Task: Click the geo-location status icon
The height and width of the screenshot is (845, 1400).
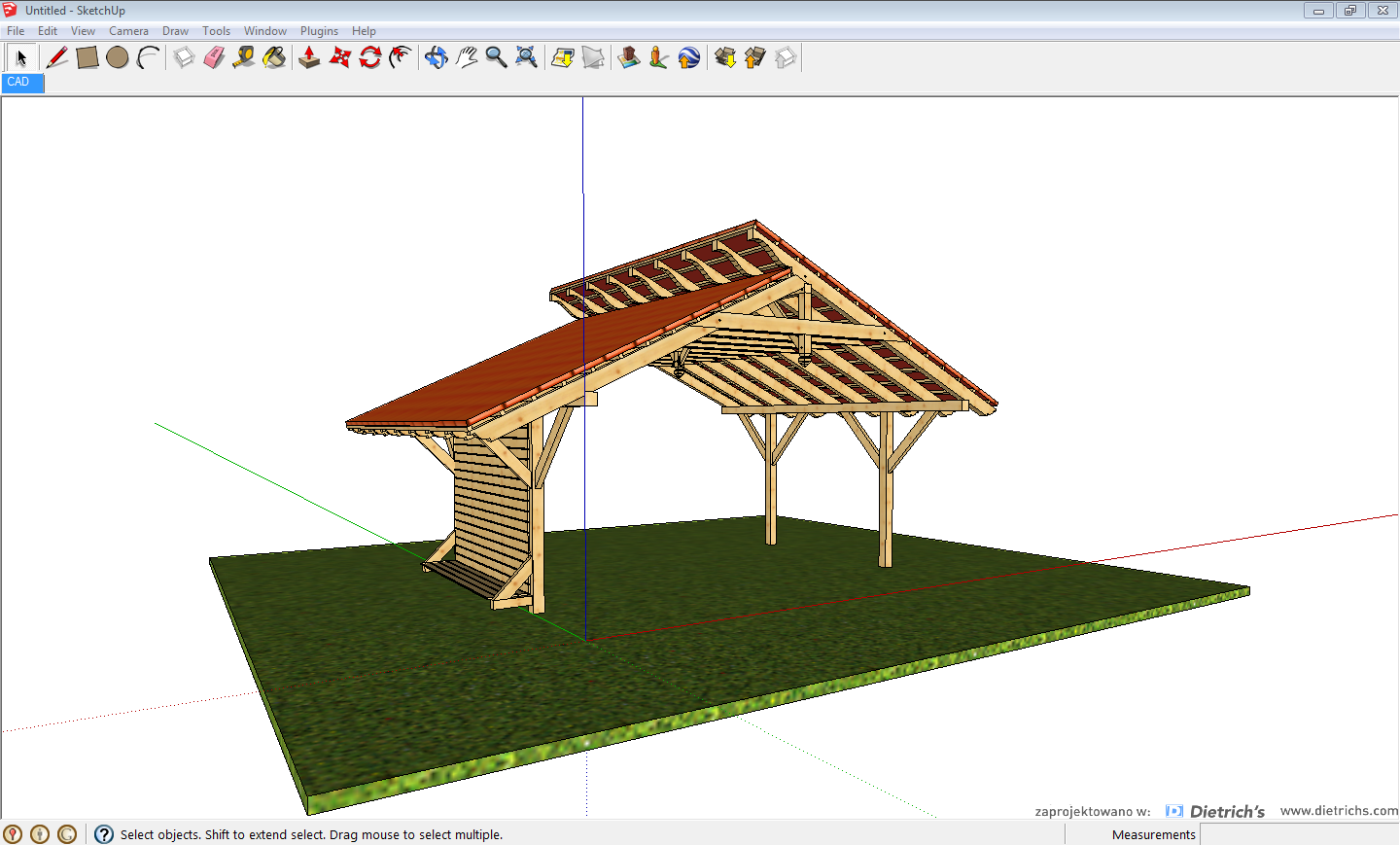Action: [x=13, y=834]
